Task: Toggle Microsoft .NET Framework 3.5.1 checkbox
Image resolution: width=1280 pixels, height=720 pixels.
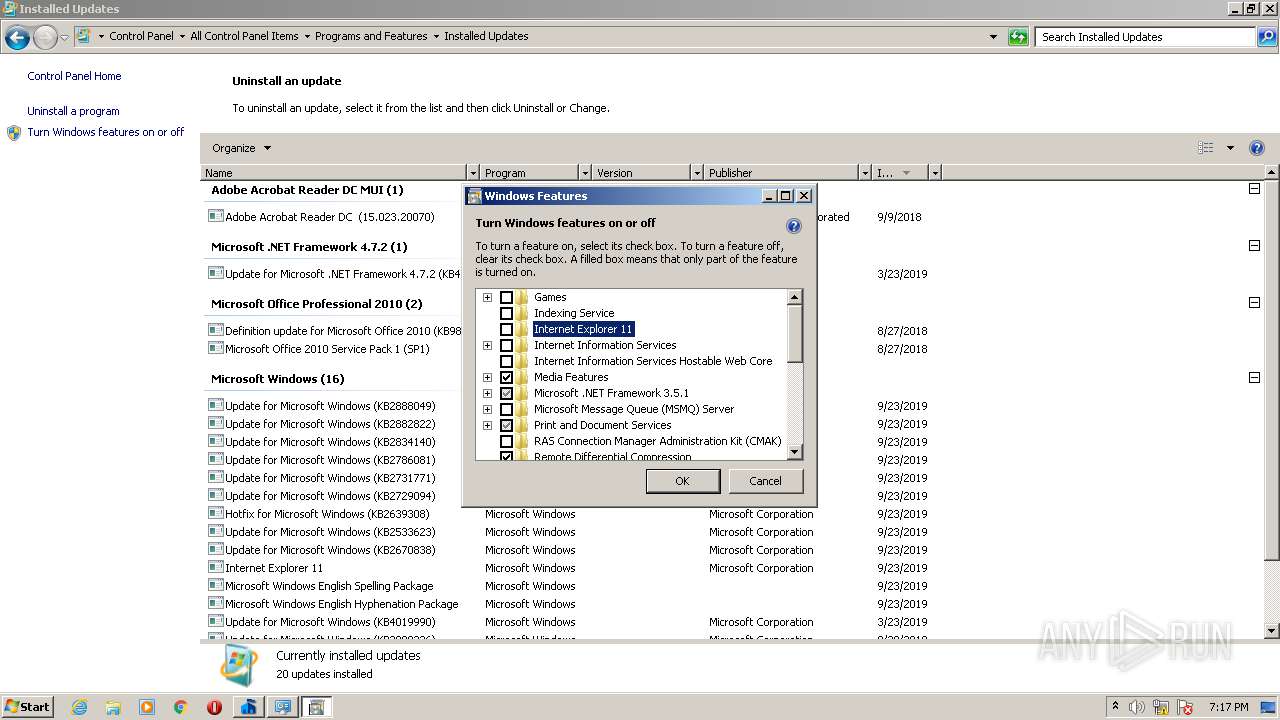Action: 506,393
